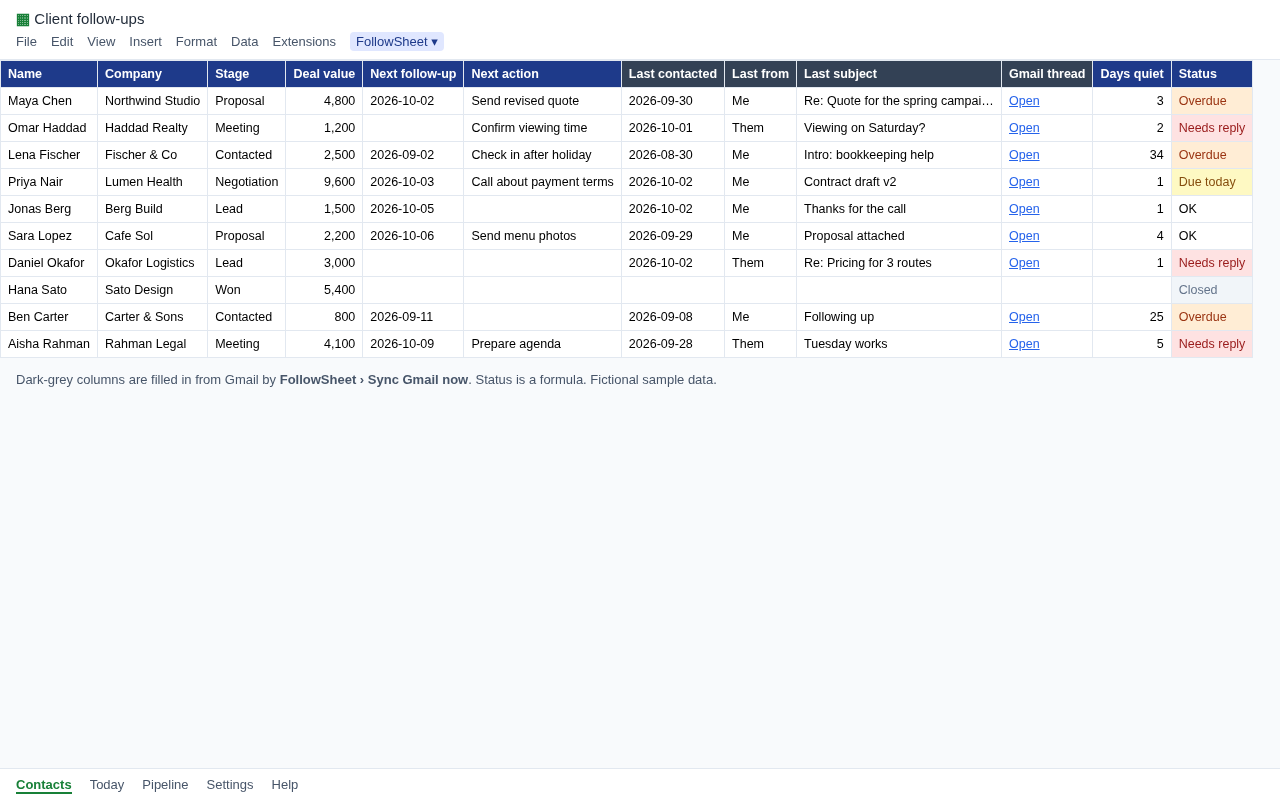Switch to the Today tab
This screenshot has height=800, width=1280.
click(107, 785)
